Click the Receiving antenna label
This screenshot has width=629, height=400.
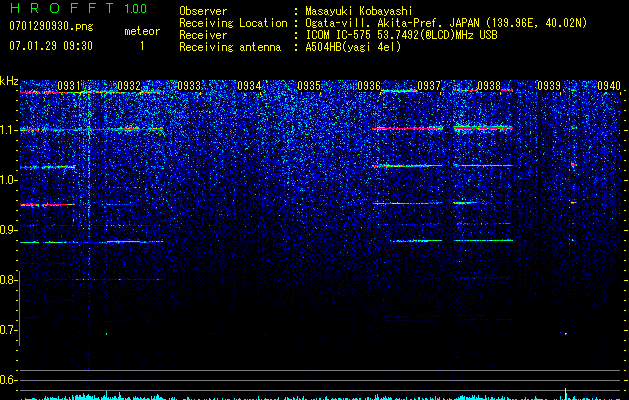230,47
